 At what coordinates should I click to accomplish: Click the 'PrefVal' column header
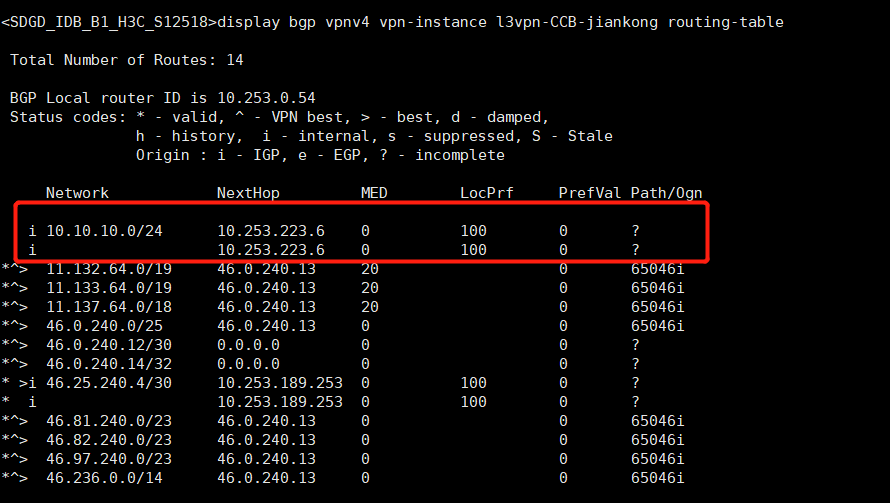tap(590, 193)
